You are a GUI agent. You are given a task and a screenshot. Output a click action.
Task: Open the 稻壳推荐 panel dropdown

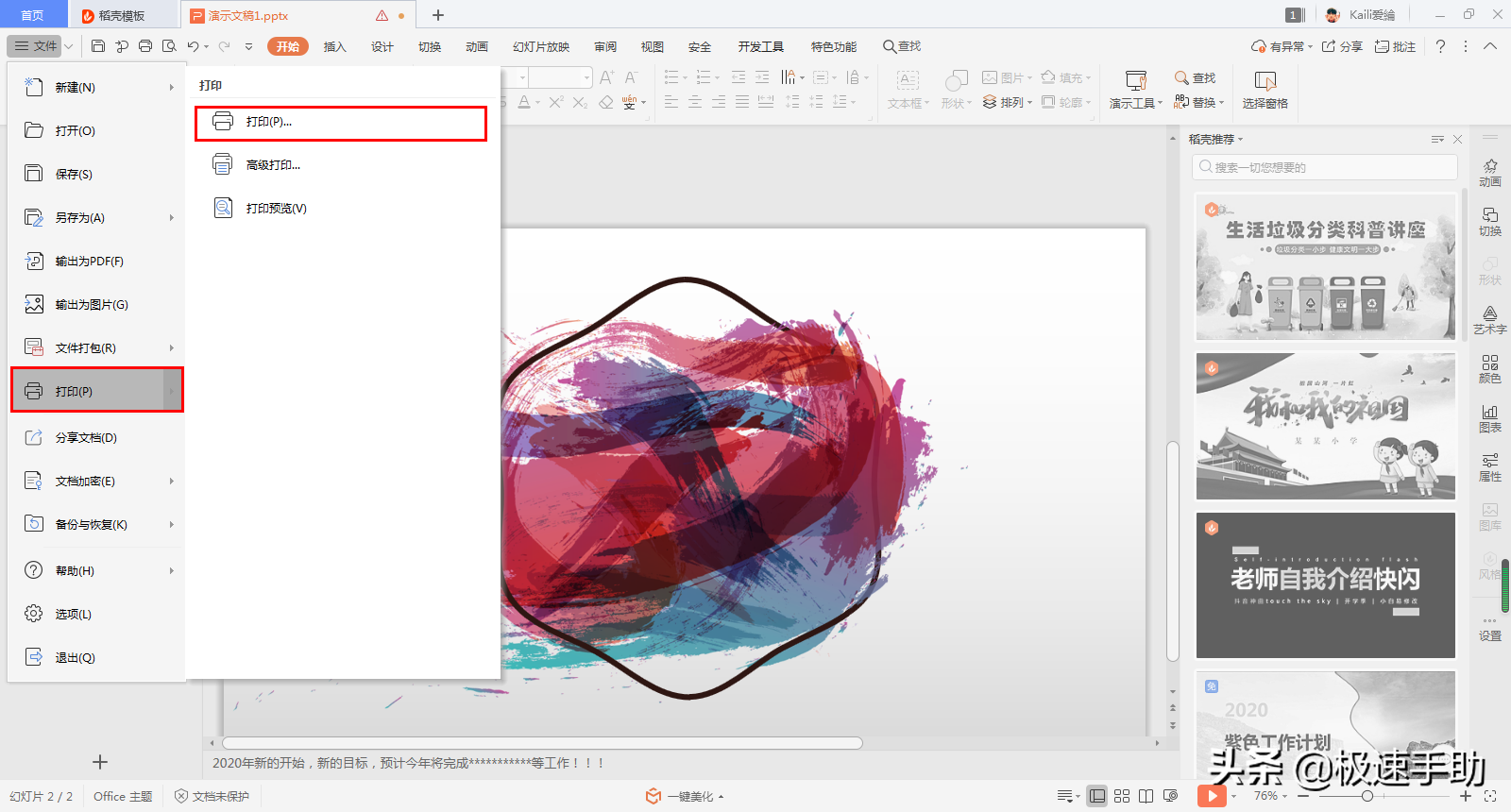[1216, 140]
